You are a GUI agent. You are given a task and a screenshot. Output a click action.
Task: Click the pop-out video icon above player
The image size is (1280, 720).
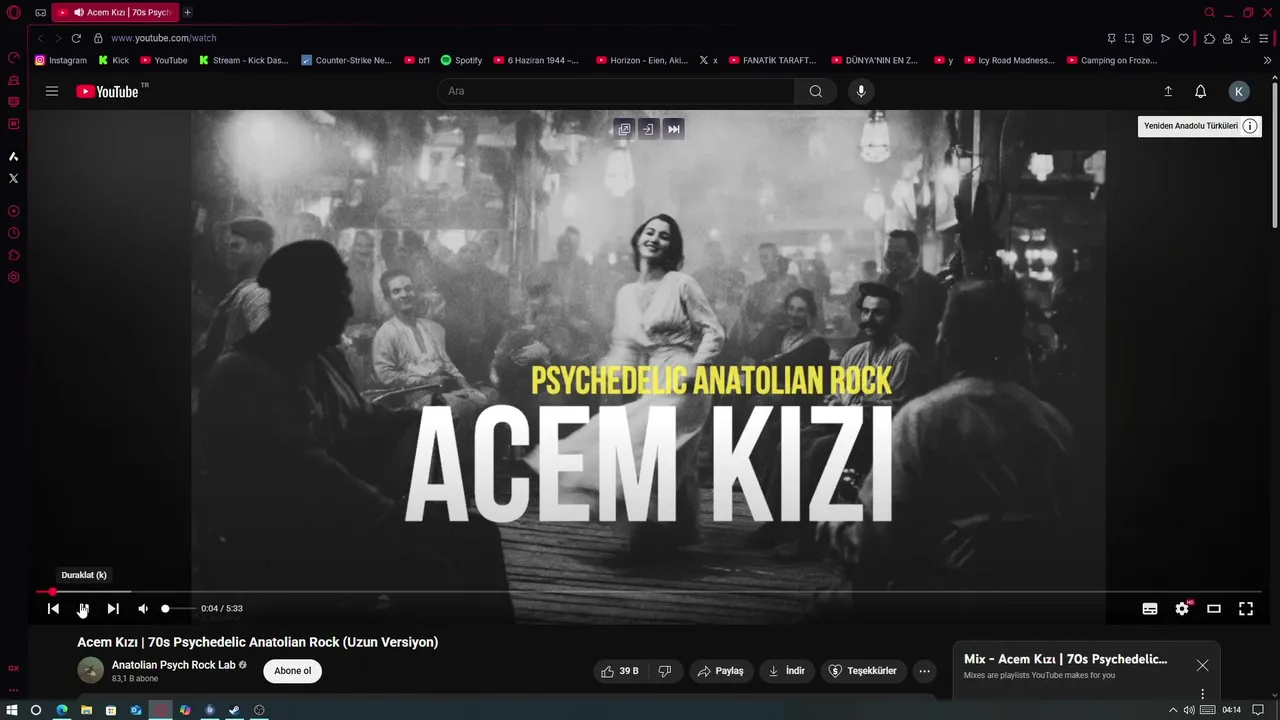pyautogui.click(x=624, y=129)
